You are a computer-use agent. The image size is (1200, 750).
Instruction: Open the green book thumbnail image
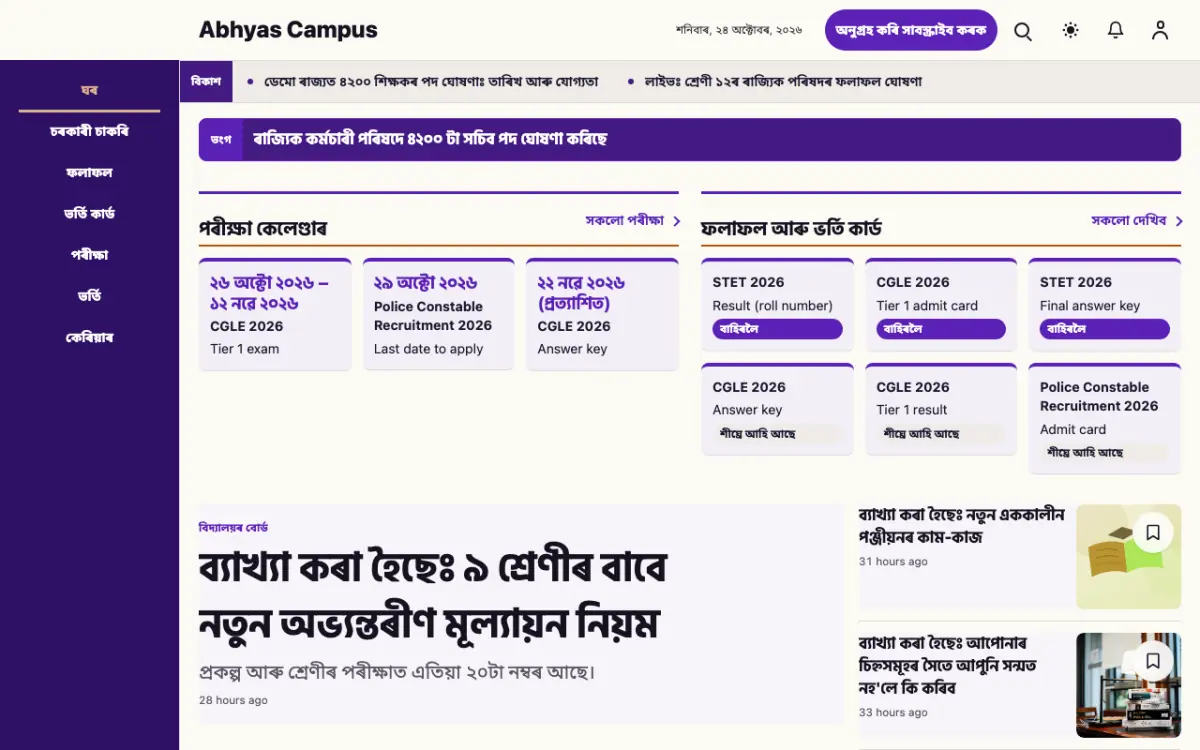click(1128, 557)
